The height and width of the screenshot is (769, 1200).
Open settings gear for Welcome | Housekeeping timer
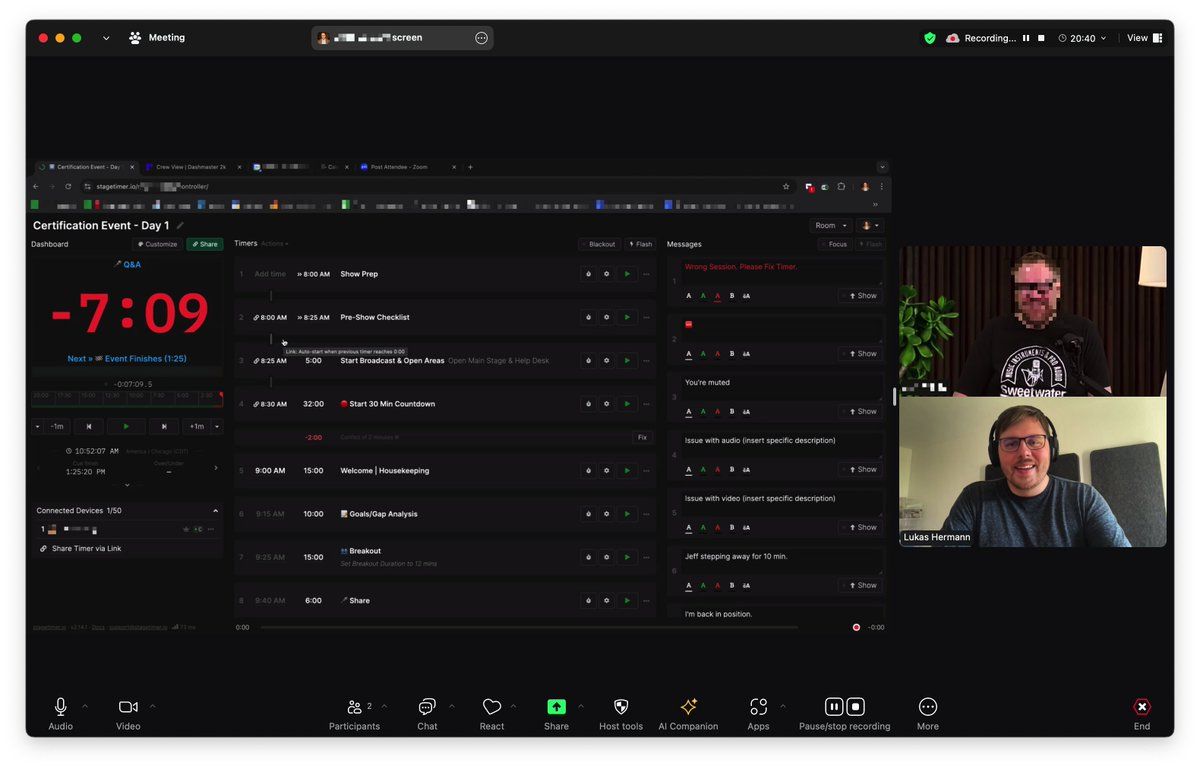(607, 470)
